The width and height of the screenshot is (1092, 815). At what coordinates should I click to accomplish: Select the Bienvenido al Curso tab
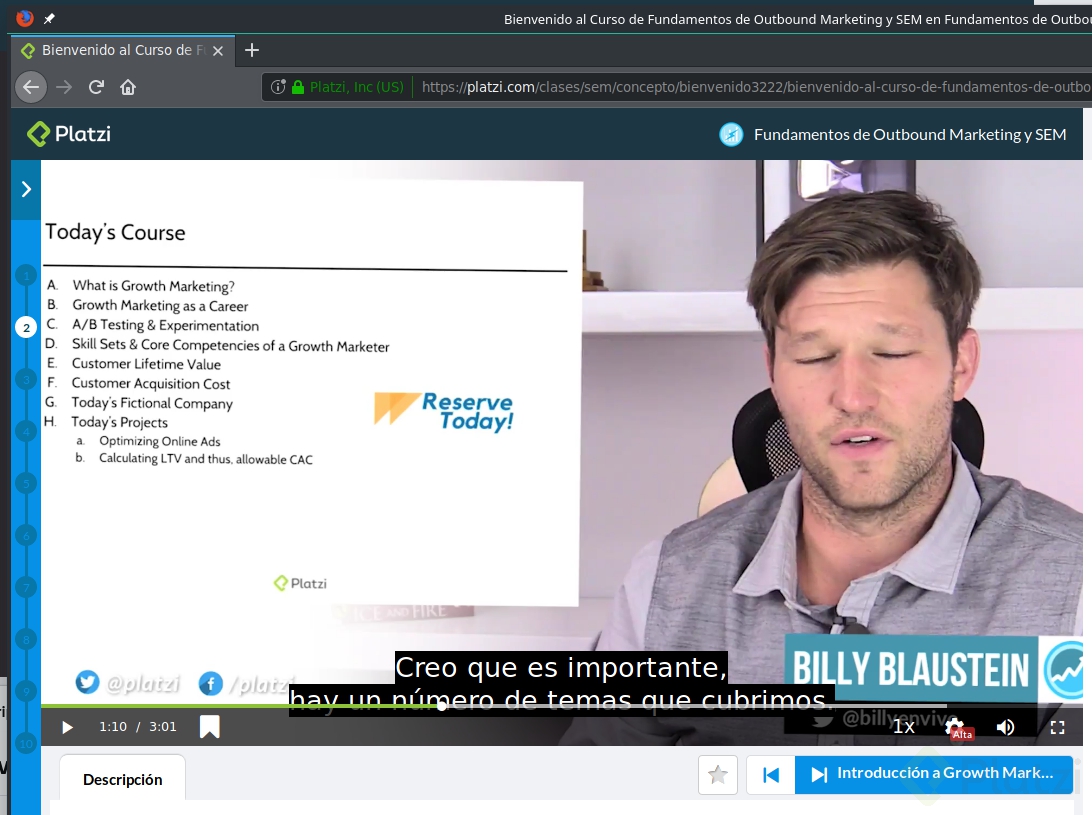point(123,50)
